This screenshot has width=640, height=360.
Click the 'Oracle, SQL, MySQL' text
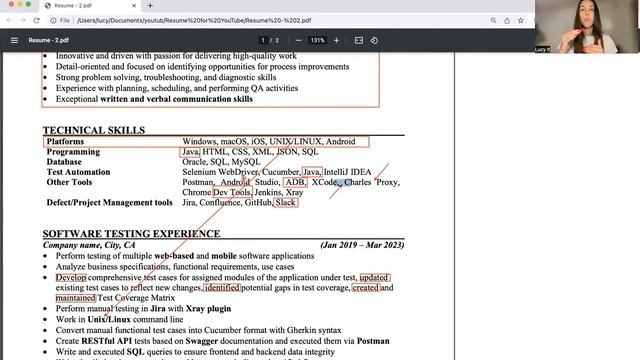pos(221,162)
